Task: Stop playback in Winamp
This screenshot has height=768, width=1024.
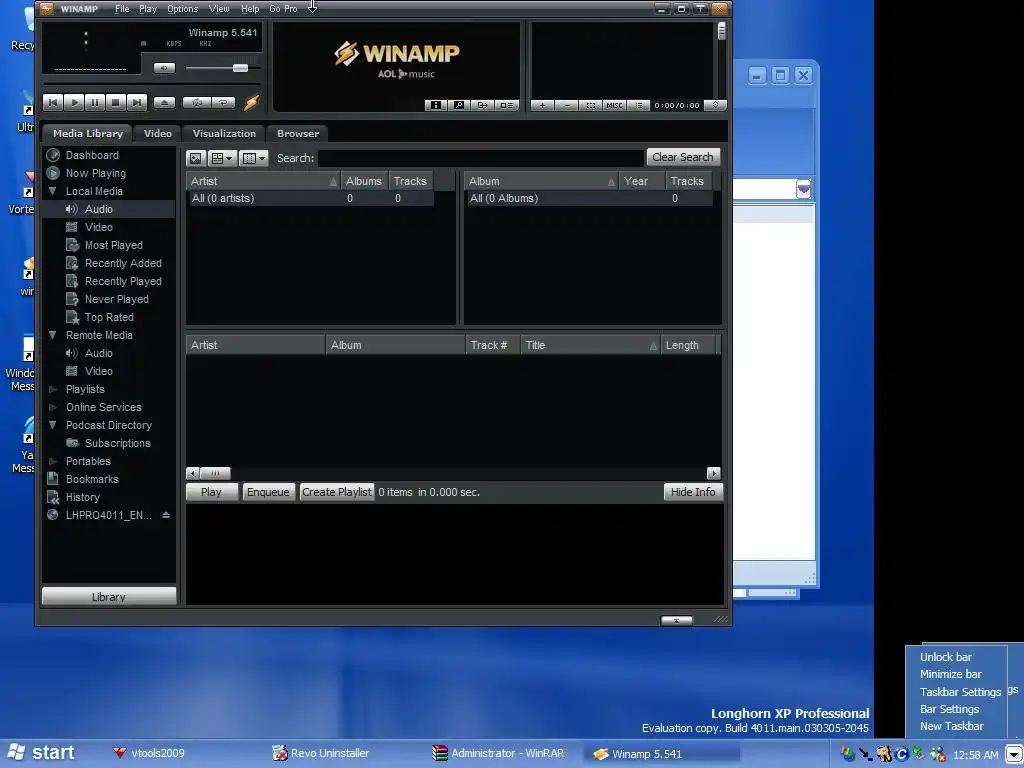Action: coord(116,102)
